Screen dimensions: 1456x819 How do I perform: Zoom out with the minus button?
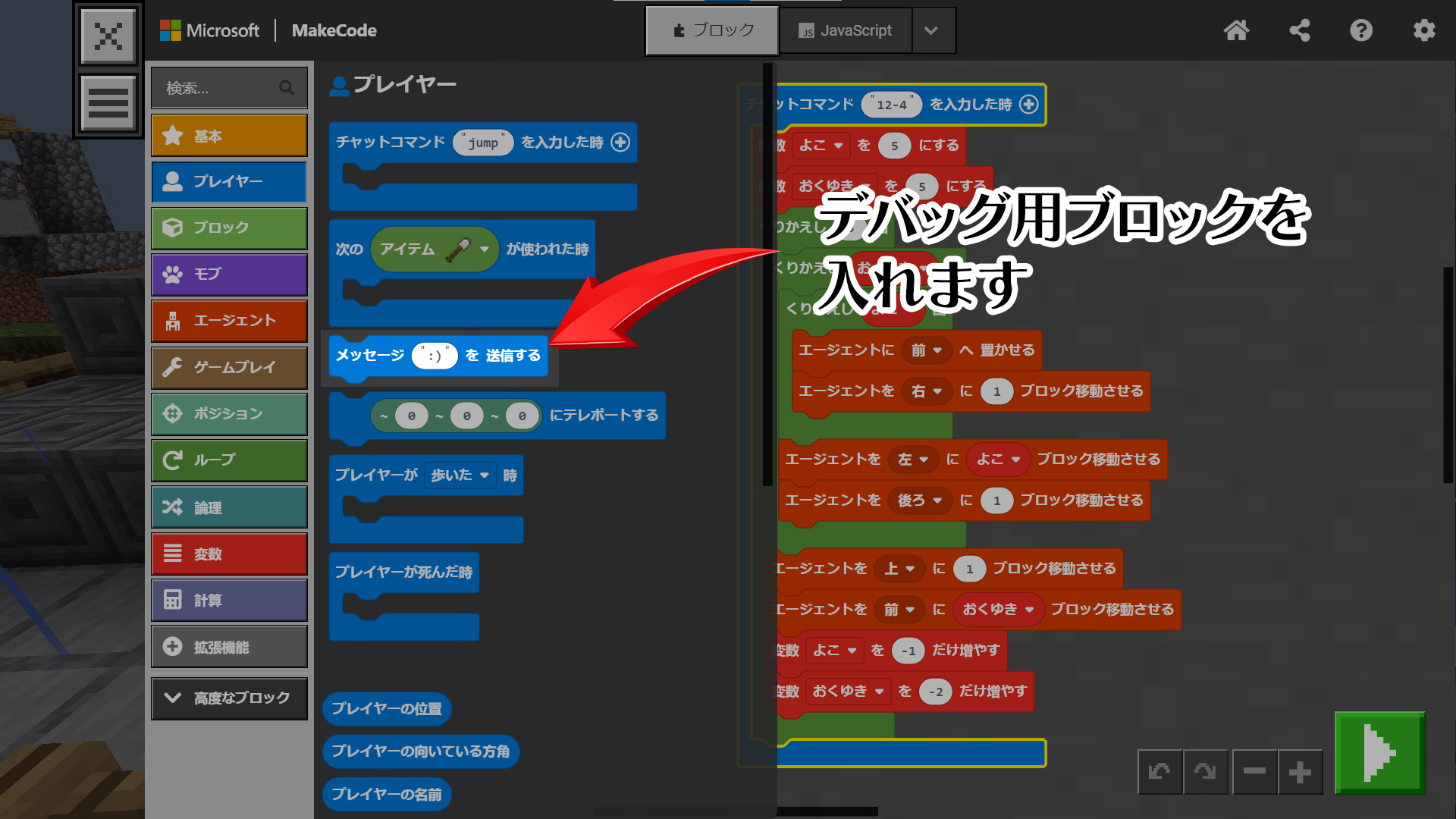click(x=1254, y=772)
